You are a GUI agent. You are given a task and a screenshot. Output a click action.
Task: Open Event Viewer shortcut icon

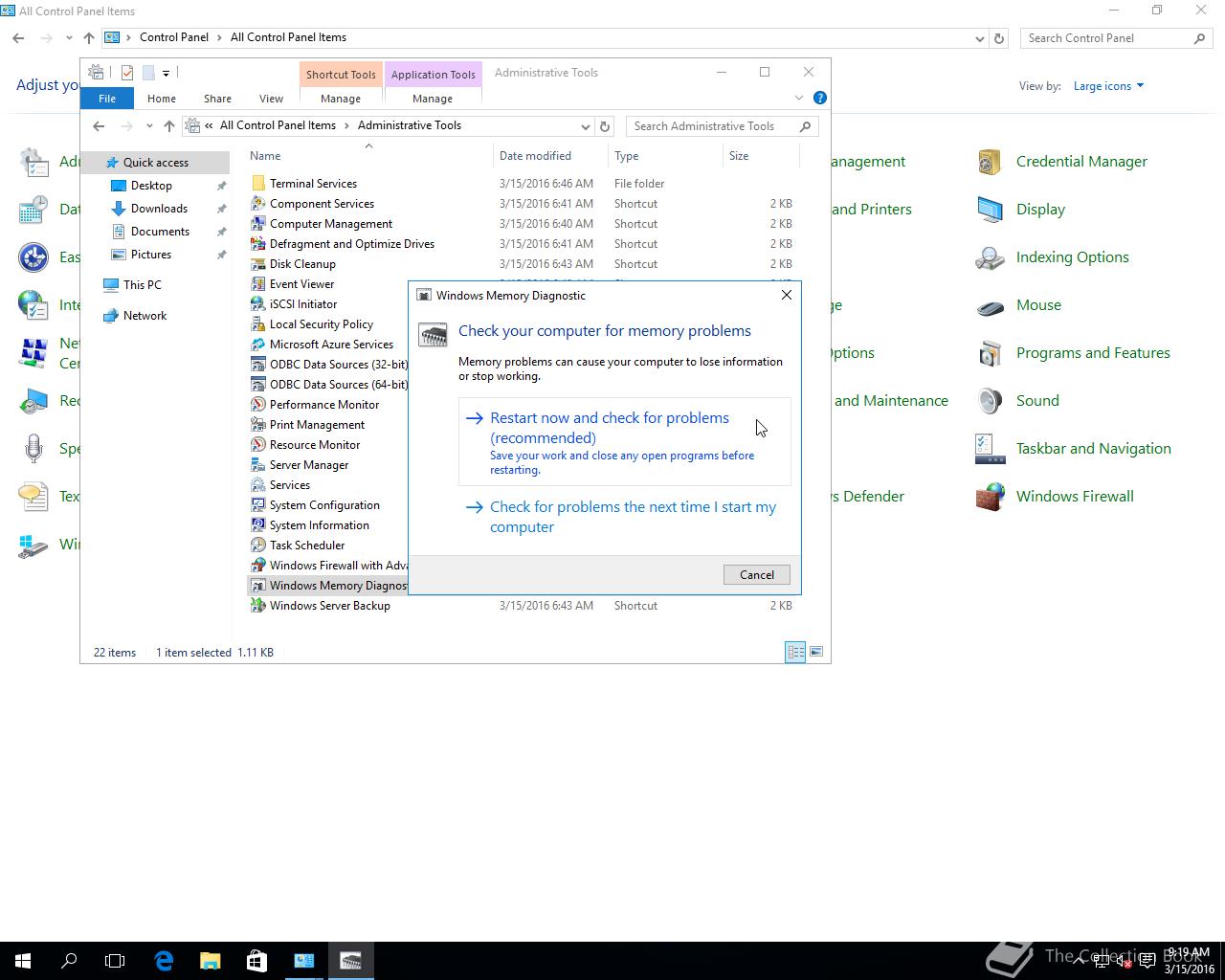point(257,284)
